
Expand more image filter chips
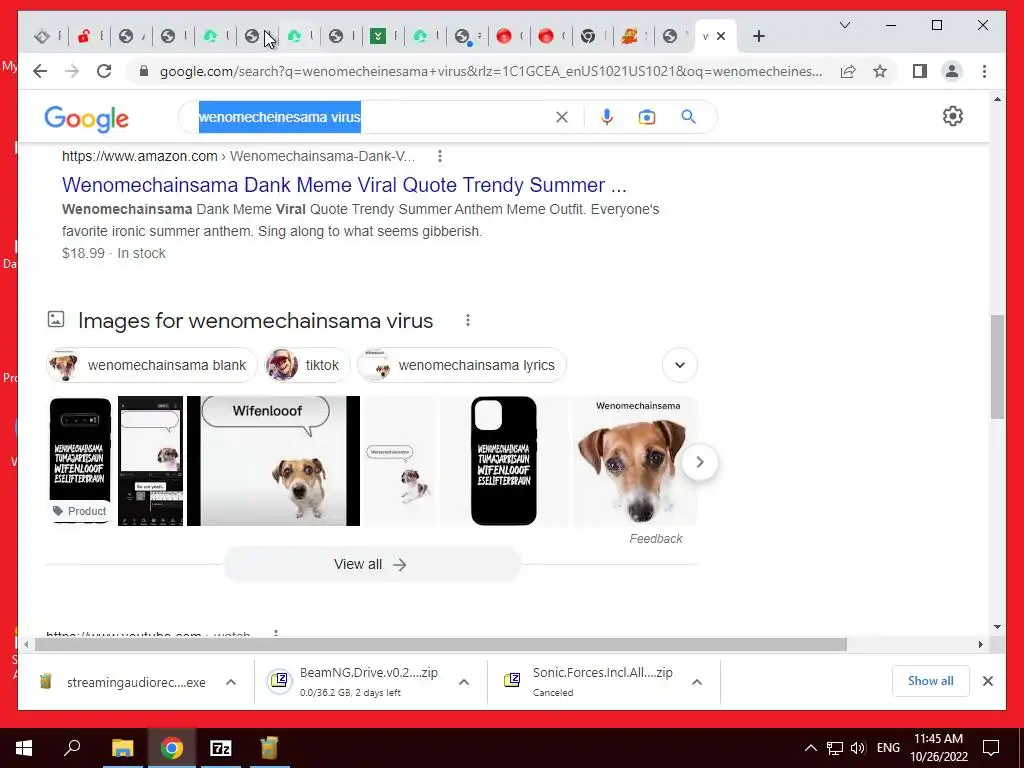click(x=680, y=364)
